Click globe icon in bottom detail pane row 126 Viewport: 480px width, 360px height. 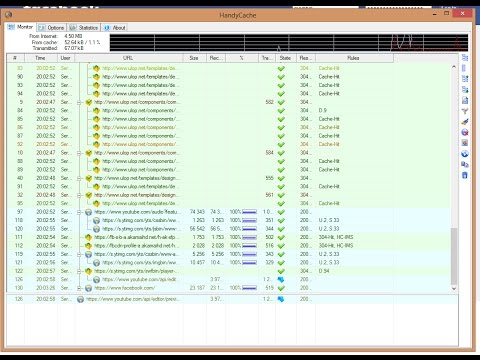tap(80, 299)
